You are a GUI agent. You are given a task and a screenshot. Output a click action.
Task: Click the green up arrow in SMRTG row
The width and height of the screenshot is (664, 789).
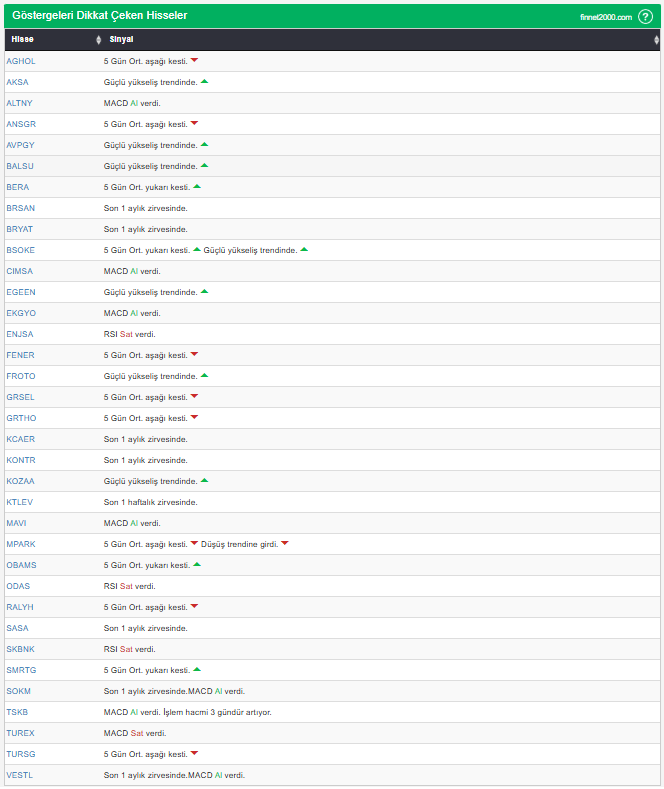coord(197,669)
